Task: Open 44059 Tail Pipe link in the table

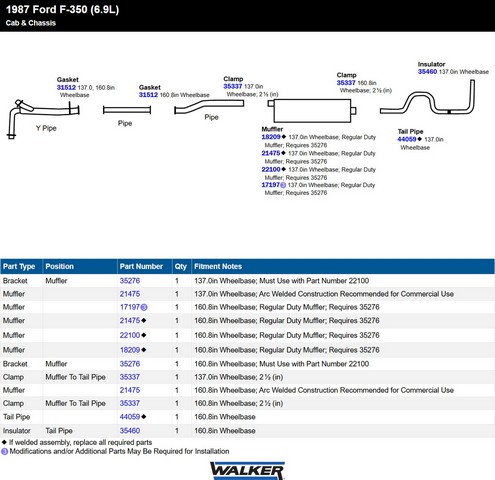Action: (130, 417)
